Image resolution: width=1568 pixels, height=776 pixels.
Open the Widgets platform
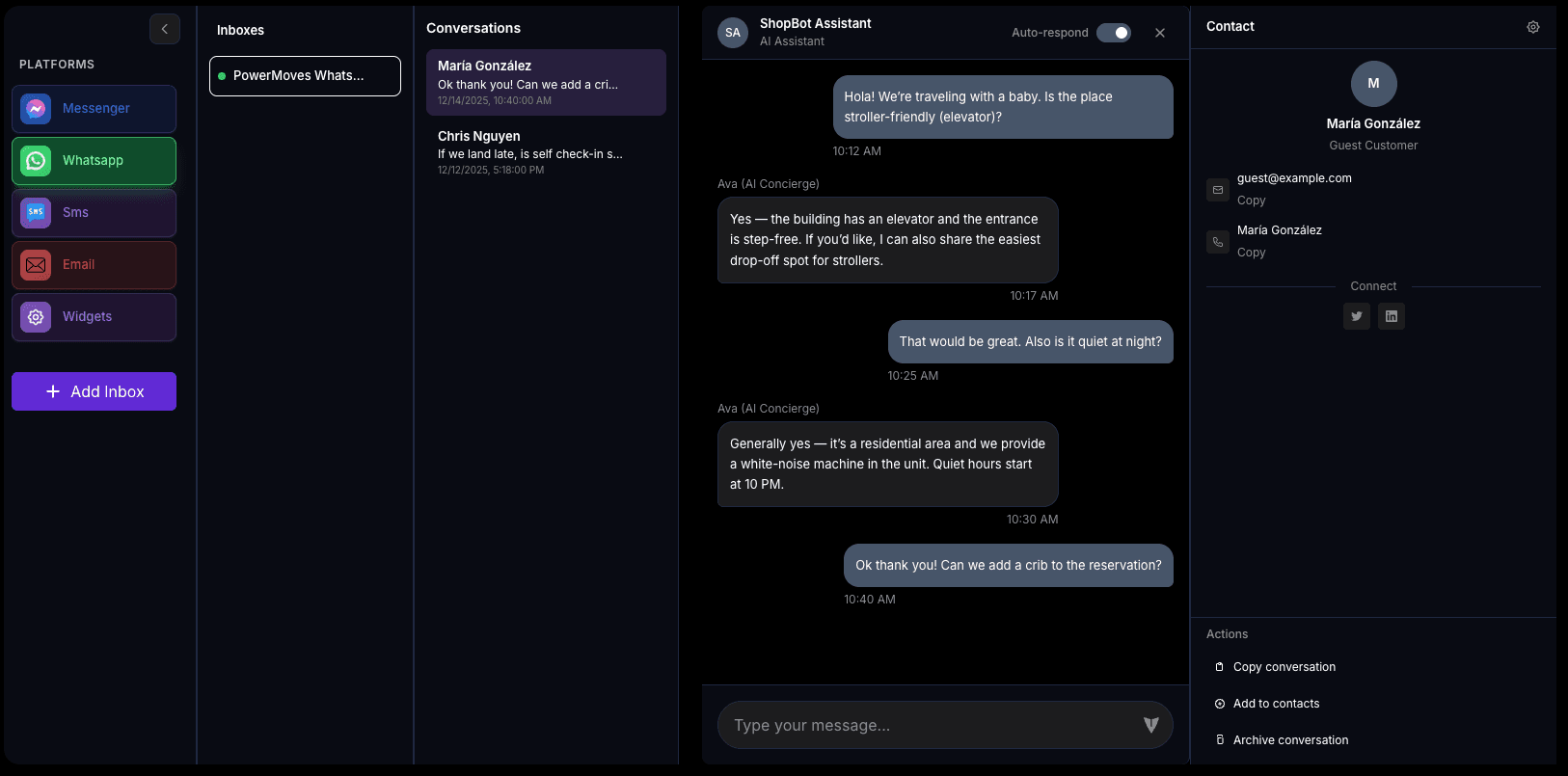94,317
